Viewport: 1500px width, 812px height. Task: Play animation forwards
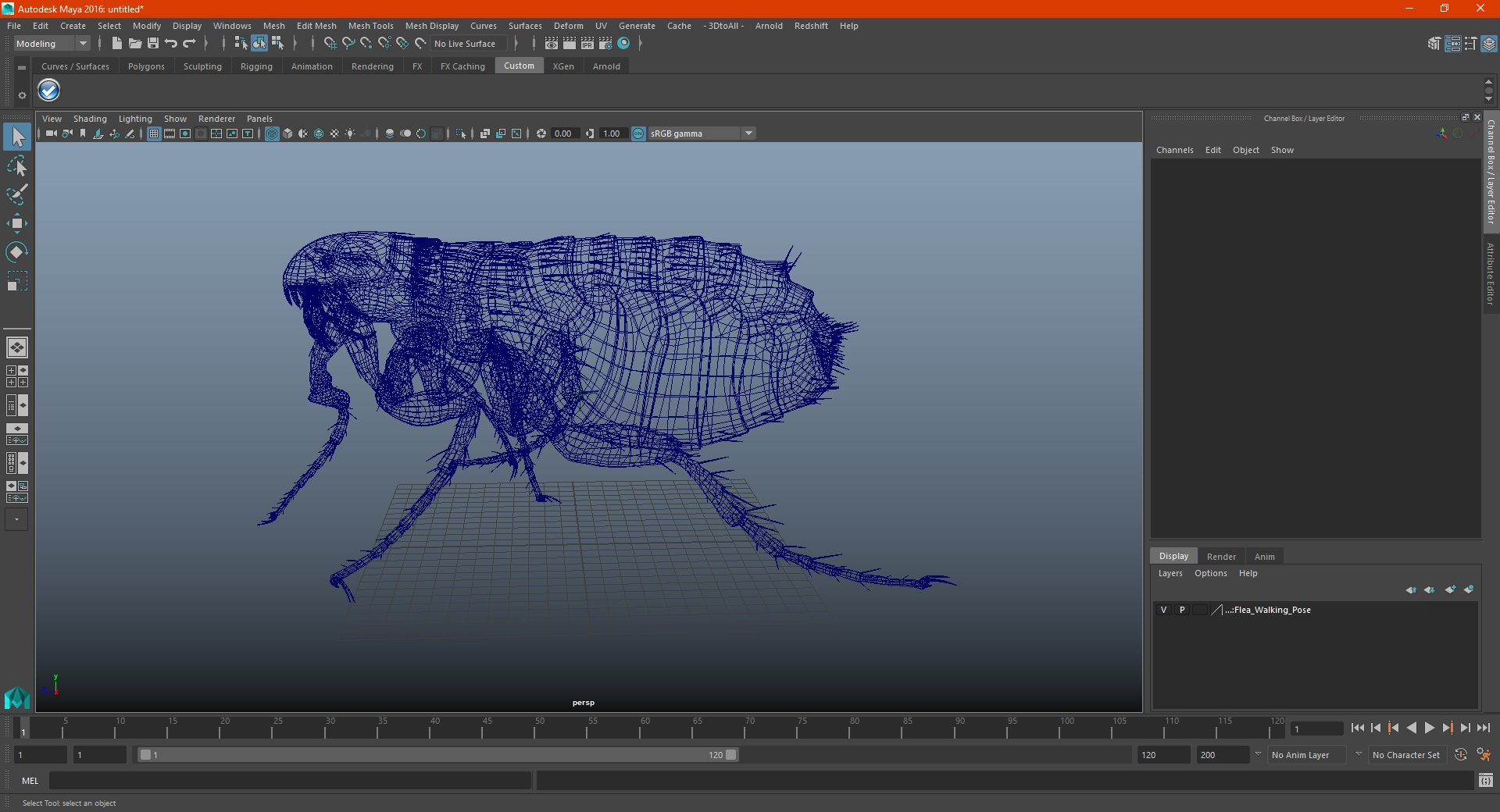coord(1429,728)
